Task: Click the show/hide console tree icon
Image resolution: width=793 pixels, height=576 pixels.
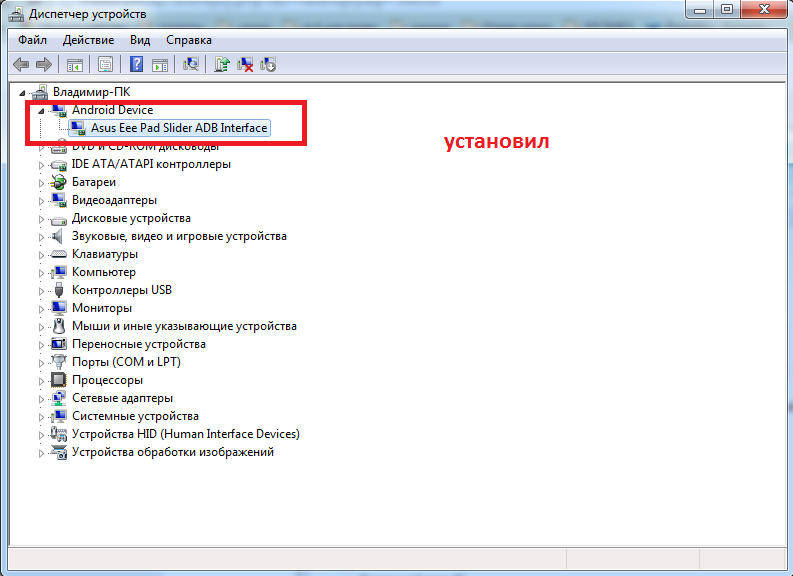Action: (x=74, y=65)
